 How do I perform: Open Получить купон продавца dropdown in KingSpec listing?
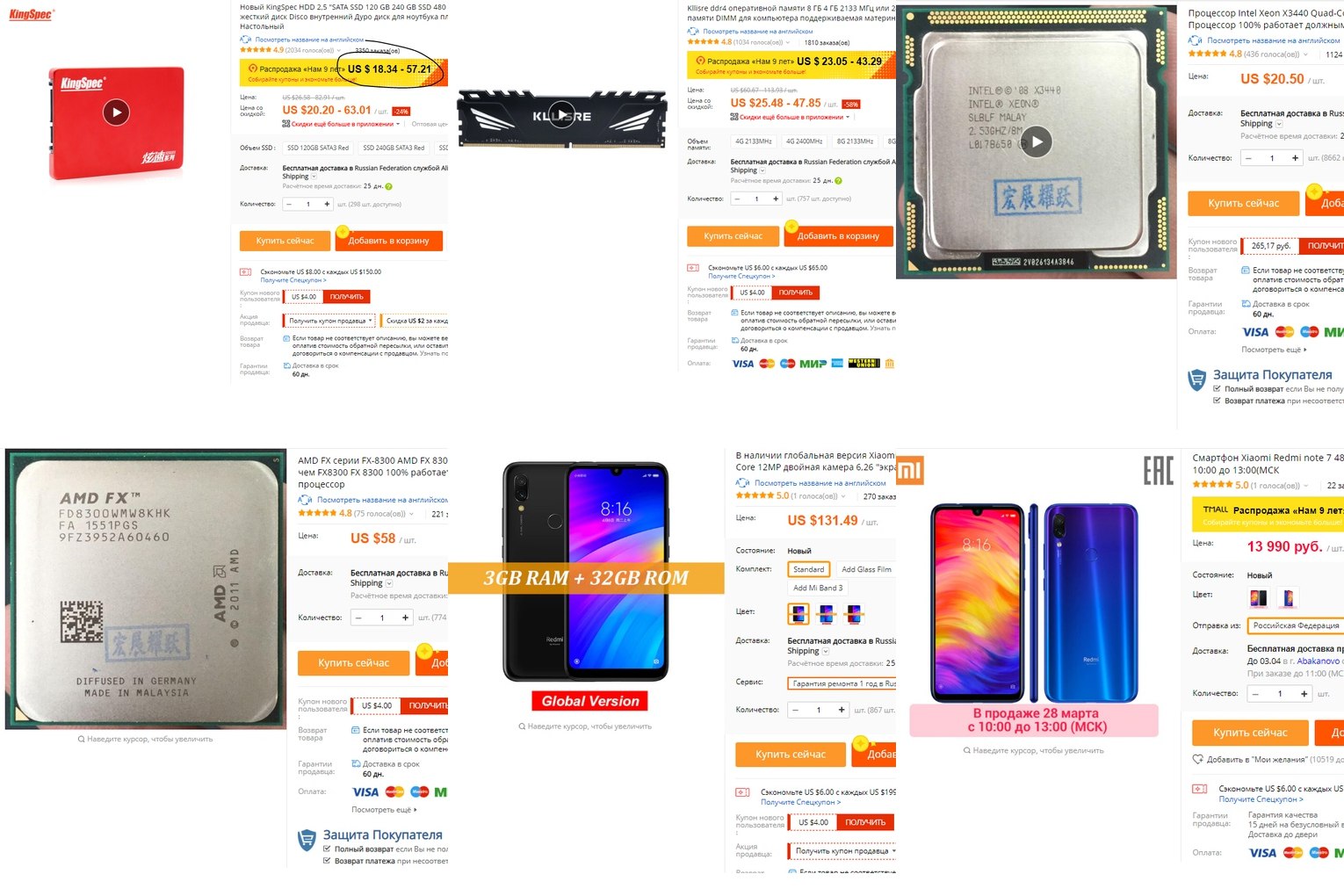(x=329, y=321)
